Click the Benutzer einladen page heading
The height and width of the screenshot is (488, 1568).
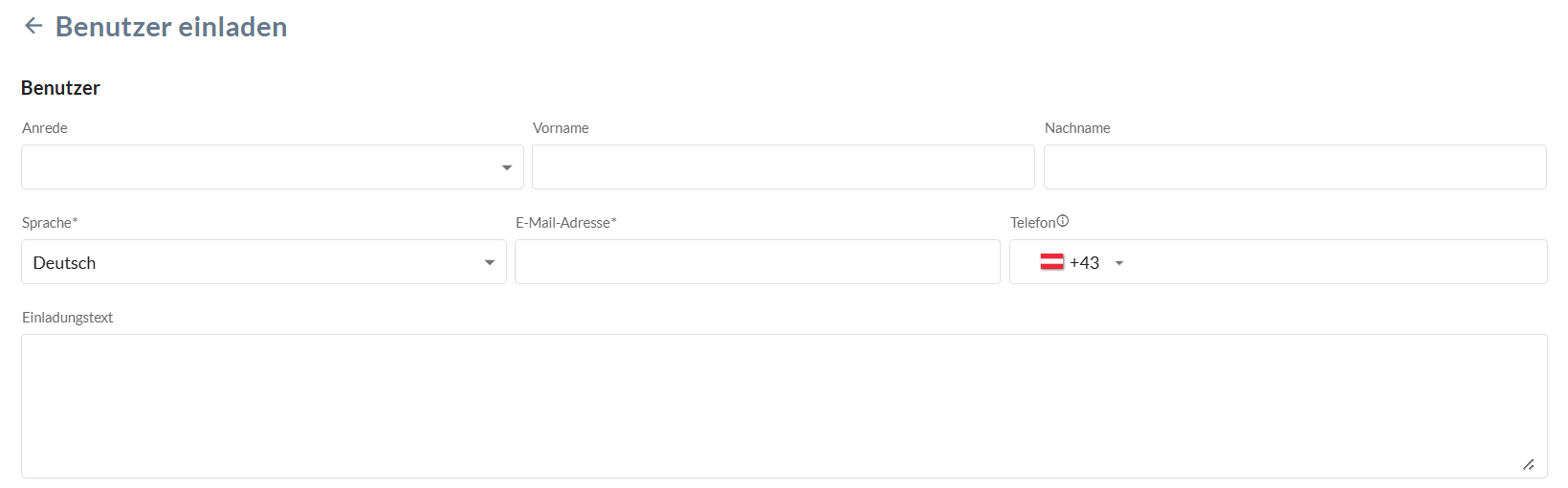click(171, 27)
